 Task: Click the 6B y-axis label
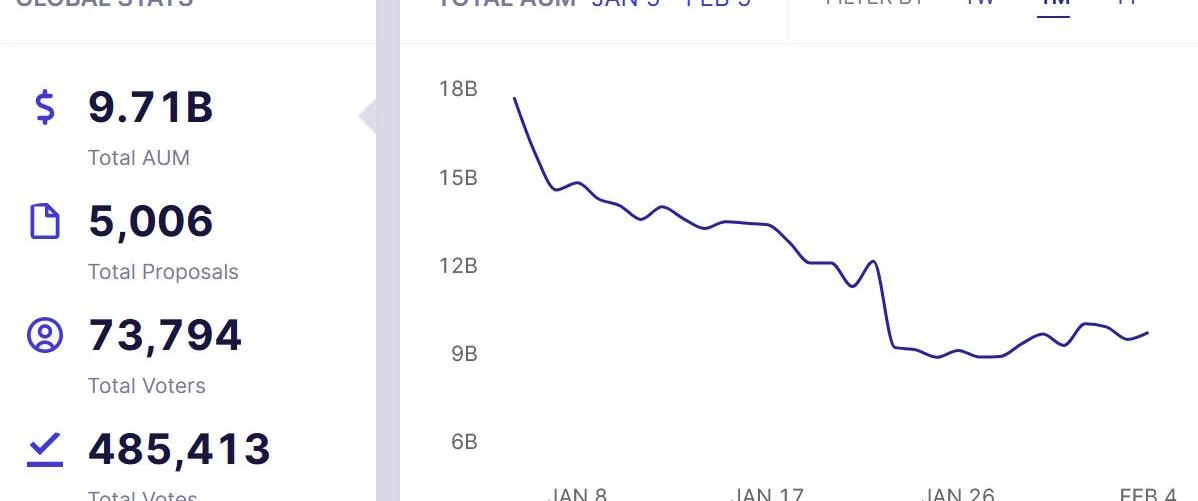(x=463, y=442)
